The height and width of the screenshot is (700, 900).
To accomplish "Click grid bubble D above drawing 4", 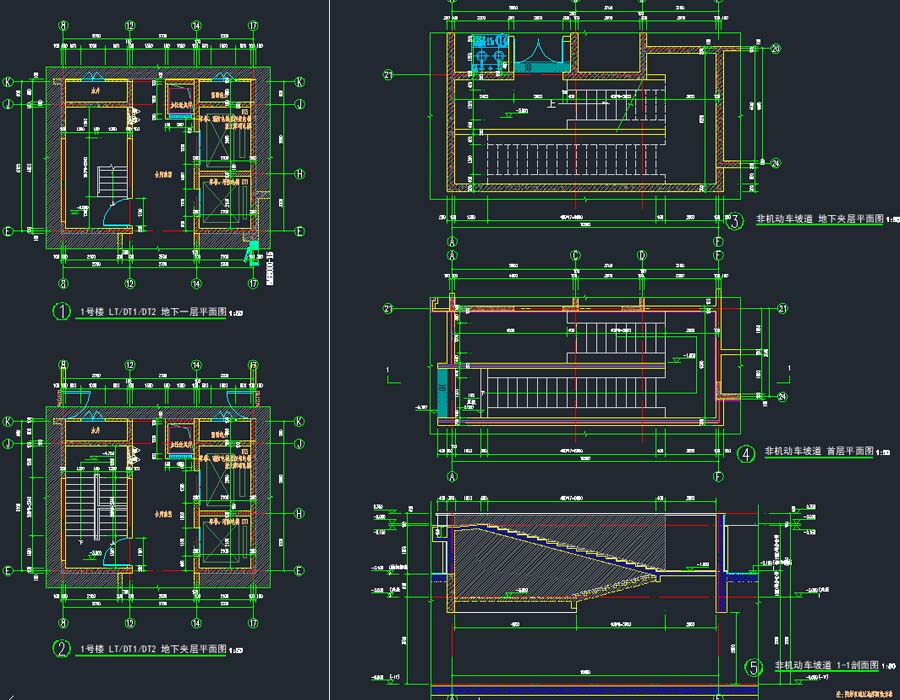I will 642,257.
